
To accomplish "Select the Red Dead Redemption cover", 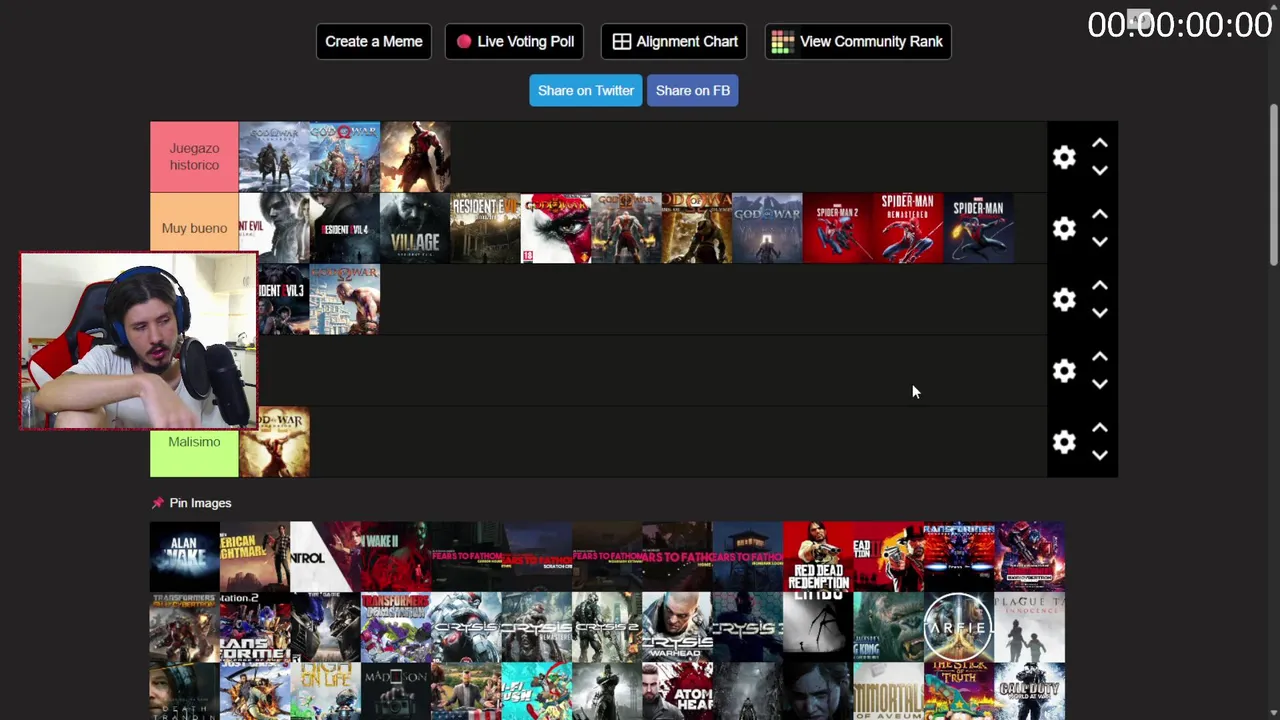I will pos(818,557).
